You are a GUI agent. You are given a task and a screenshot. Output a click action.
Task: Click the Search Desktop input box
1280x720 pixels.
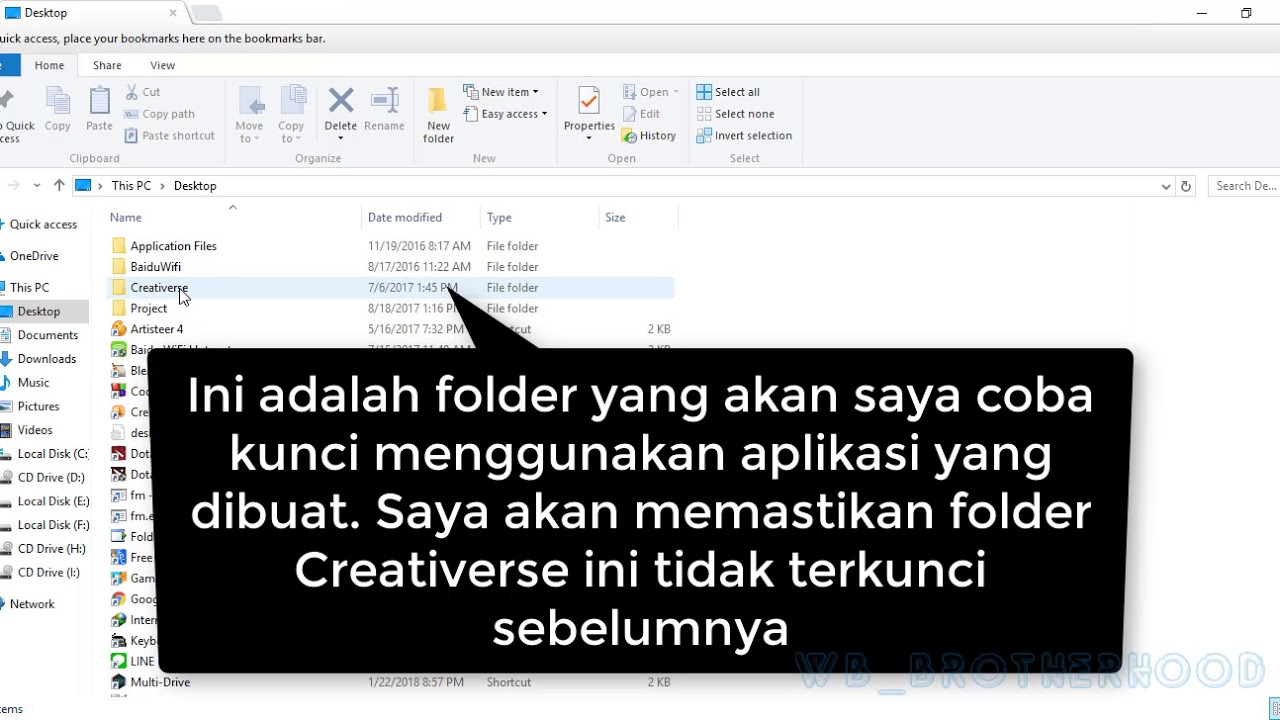point(1244,186)
